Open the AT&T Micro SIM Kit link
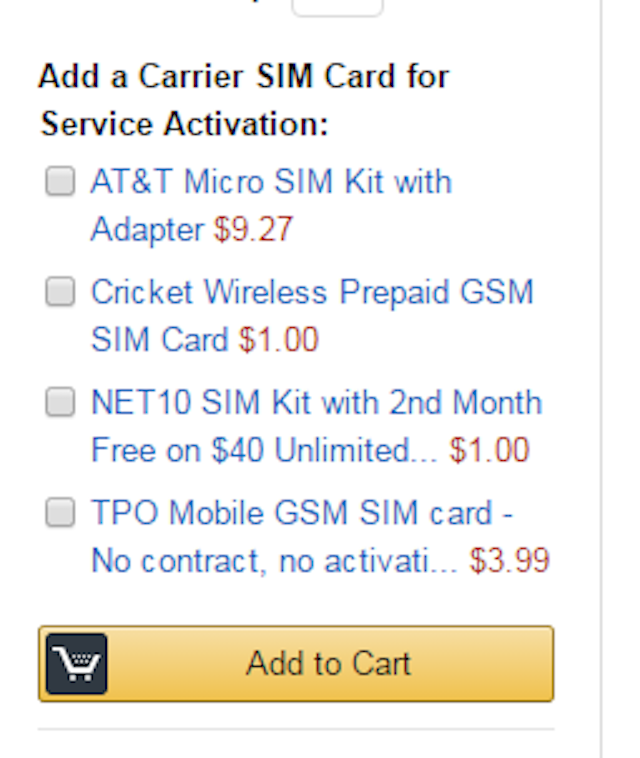 point(271,183)
